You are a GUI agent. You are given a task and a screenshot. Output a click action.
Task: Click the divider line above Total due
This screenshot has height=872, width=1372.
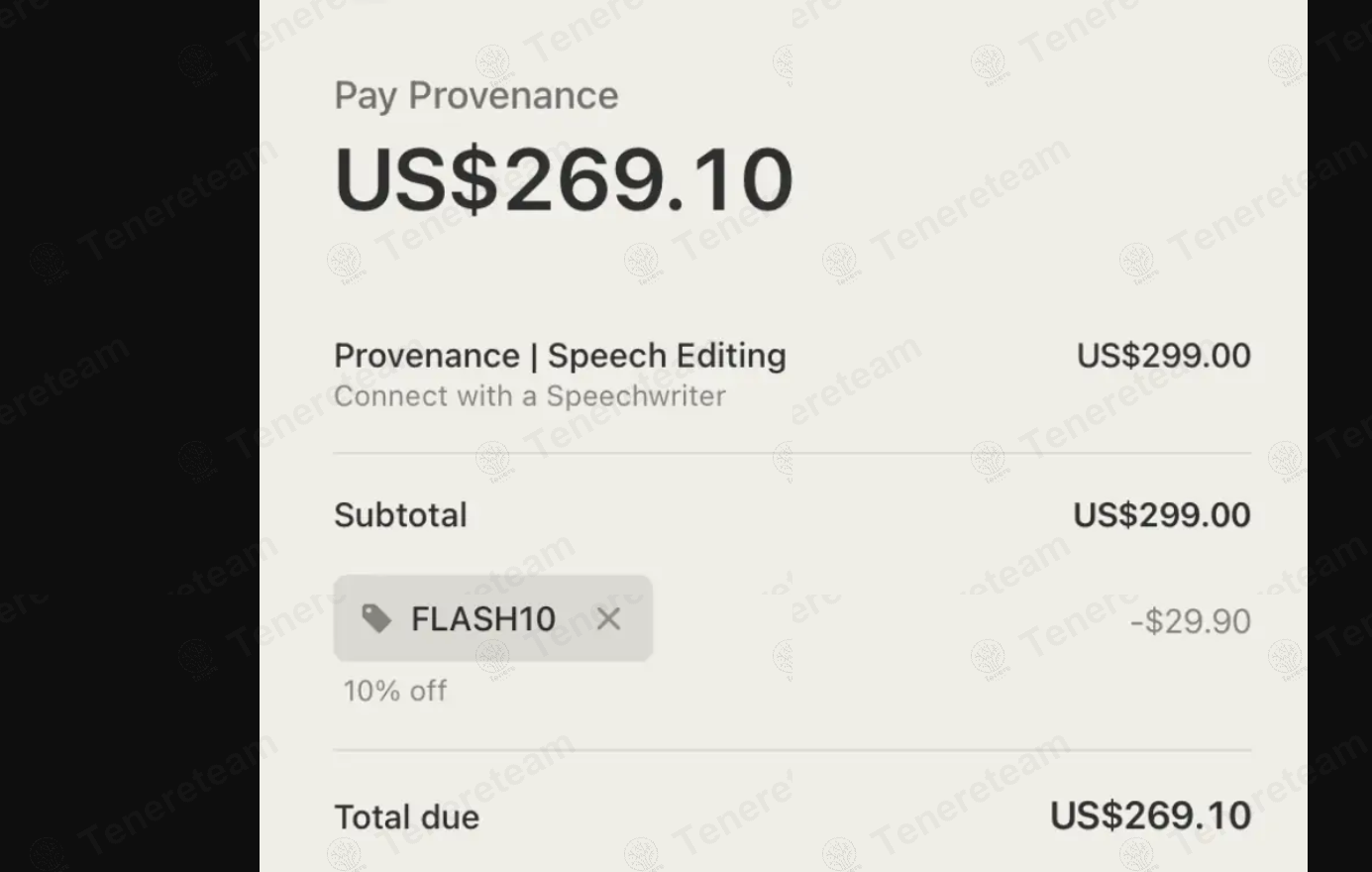pos(792,750)
